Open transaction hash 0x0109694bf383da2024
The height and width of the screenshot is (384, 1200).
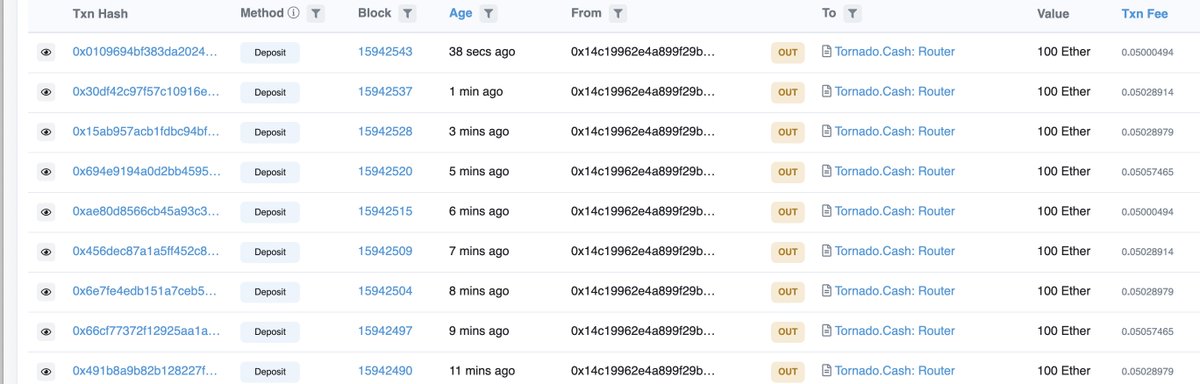point(145,52)
